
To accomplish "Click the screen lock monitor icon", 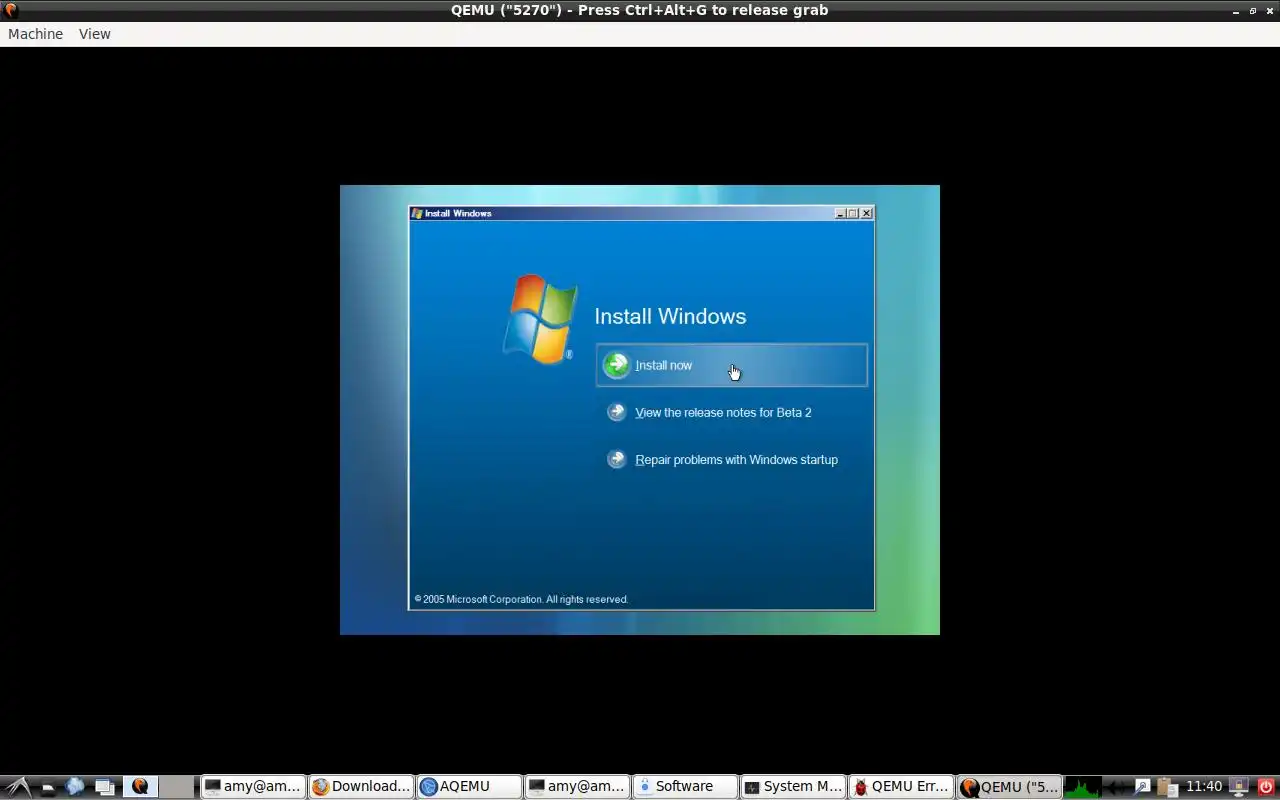I will click(1238, 787).
